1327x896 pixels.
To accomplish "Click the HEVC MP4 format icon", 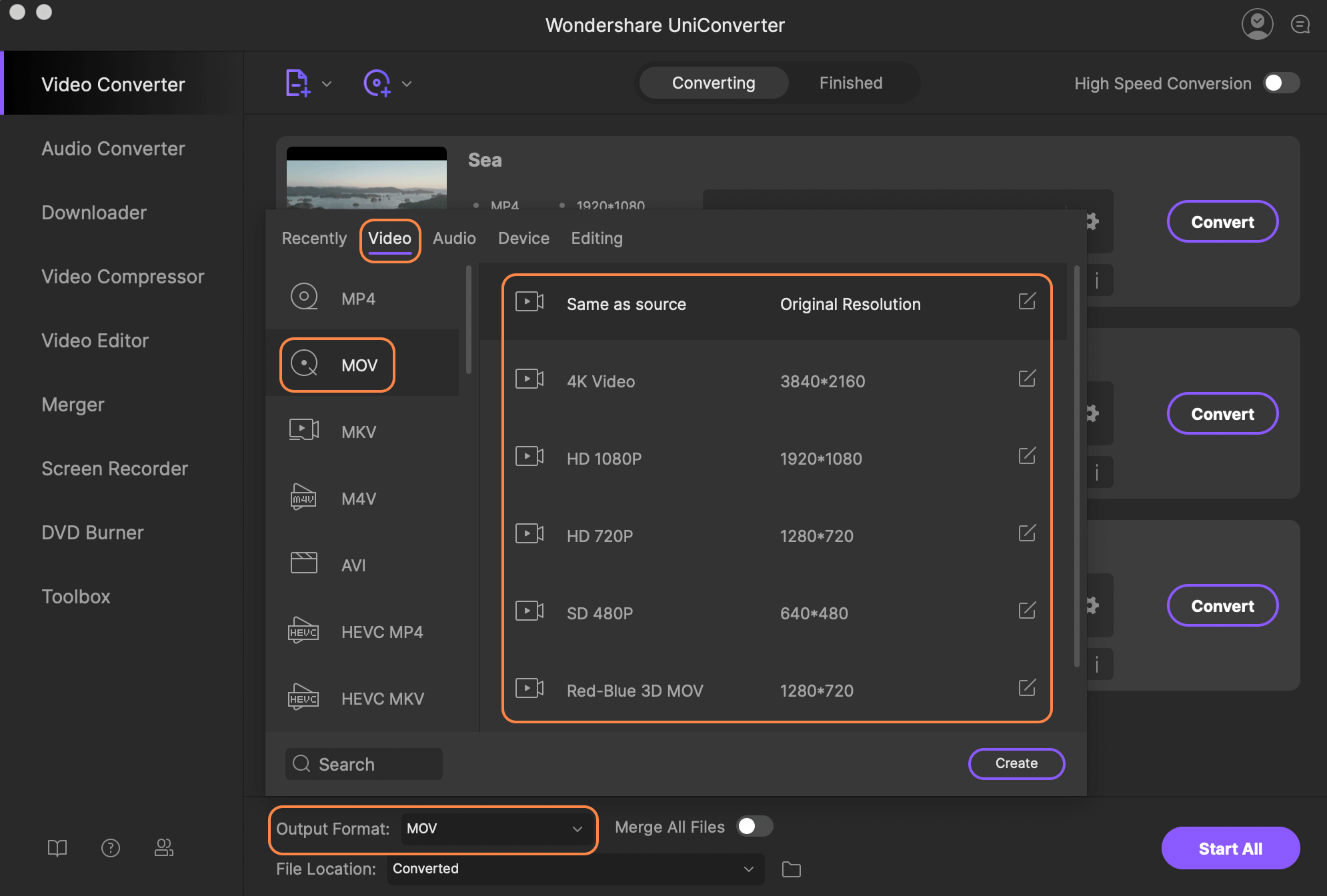I will 303,630.
